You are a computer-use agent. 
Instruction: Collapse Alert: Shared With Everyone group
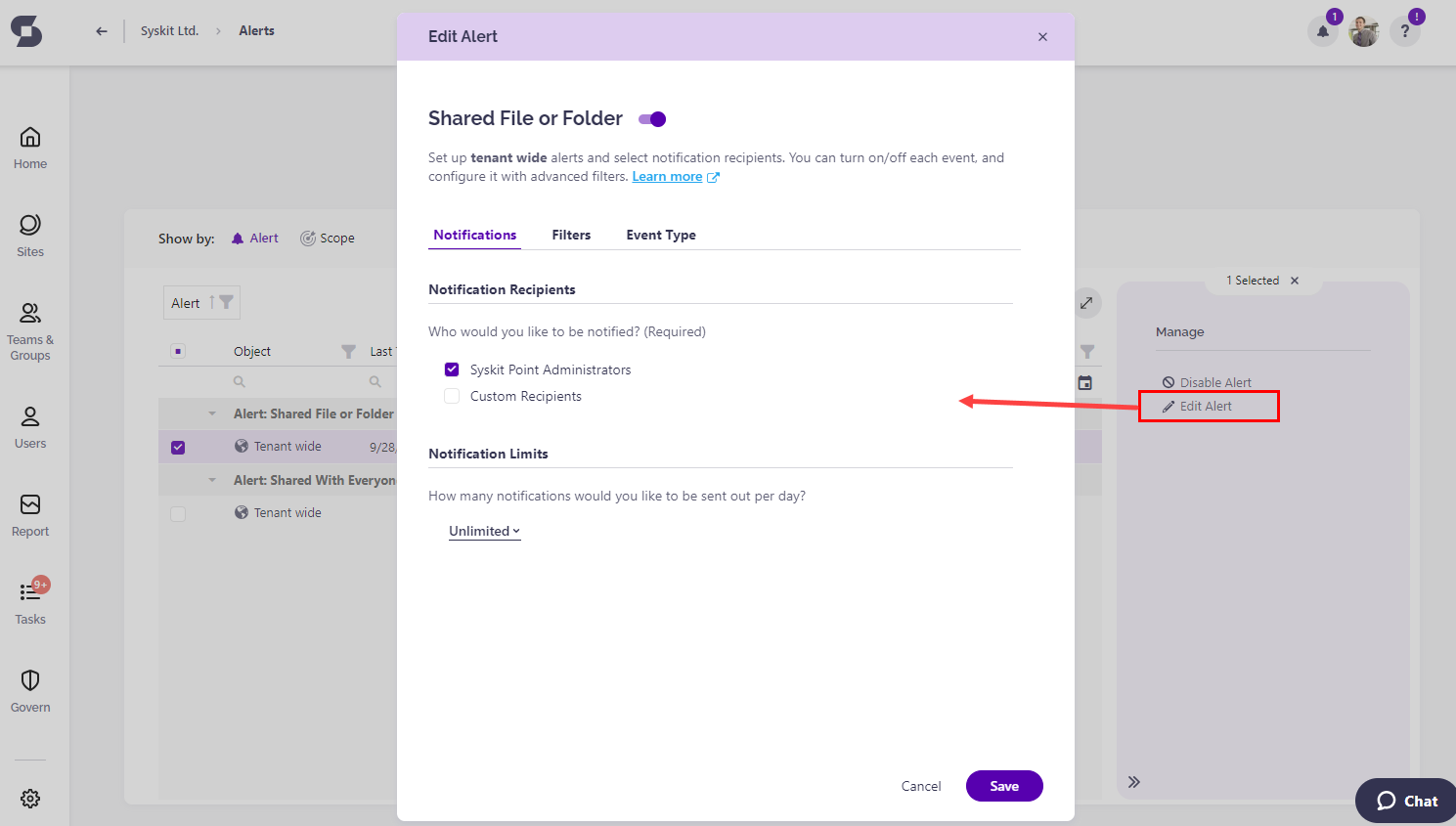[x=212, y=480]
